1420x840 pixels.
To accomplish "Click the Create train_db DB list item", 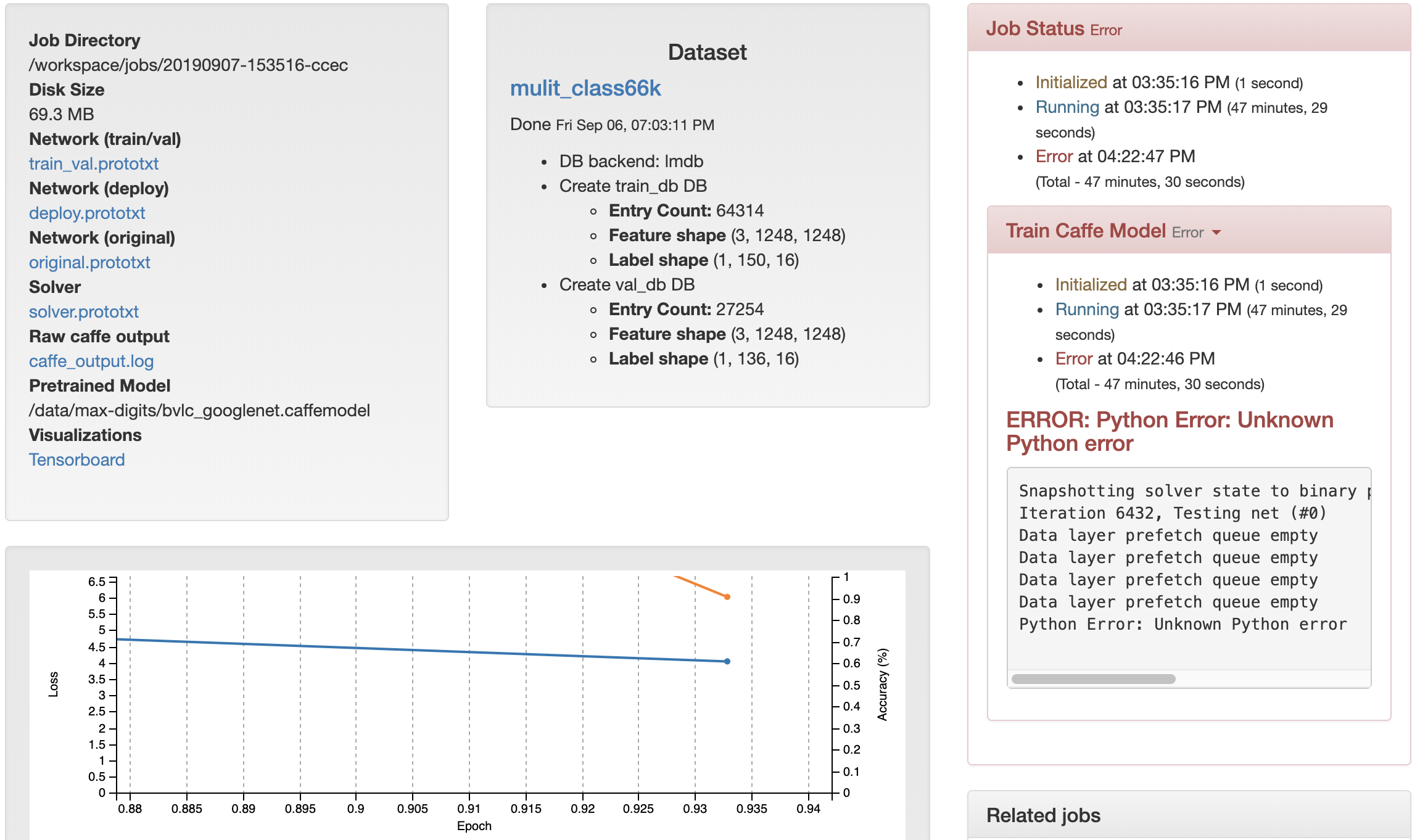I will [x=633, y=186].
